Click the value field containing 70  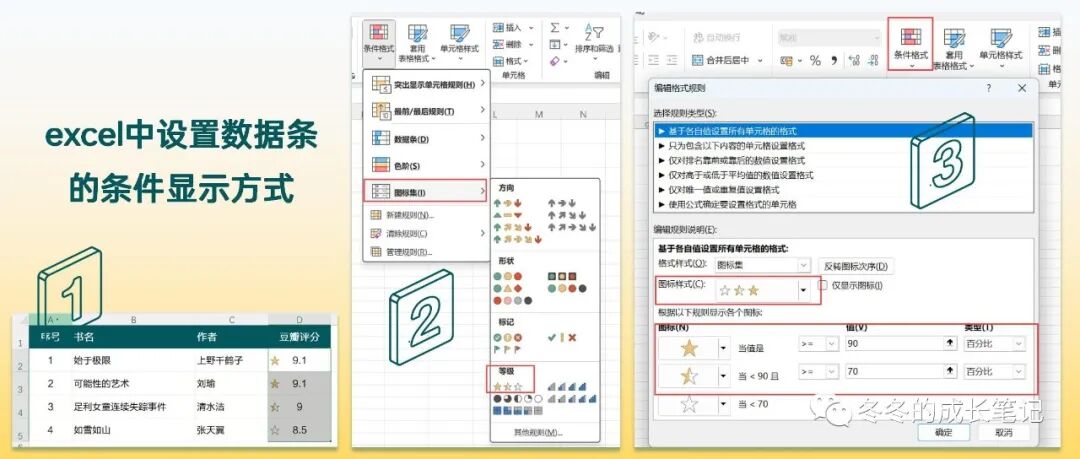[x=895, y=371]
